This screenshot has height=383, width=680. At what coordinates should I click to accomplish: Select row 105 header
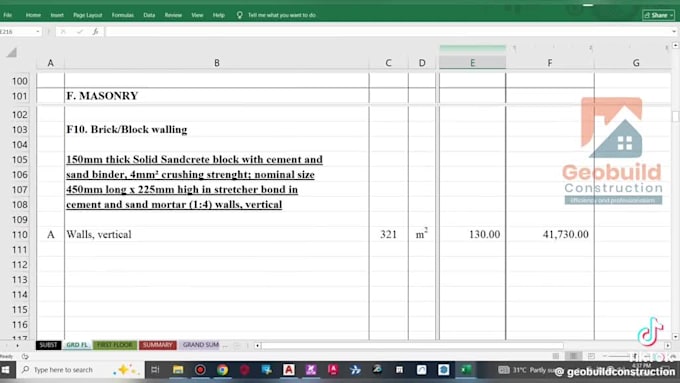[20, 160]
